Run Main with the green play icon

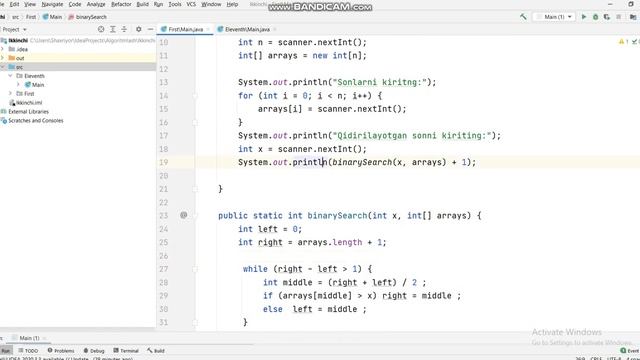[x=584, y=17]
